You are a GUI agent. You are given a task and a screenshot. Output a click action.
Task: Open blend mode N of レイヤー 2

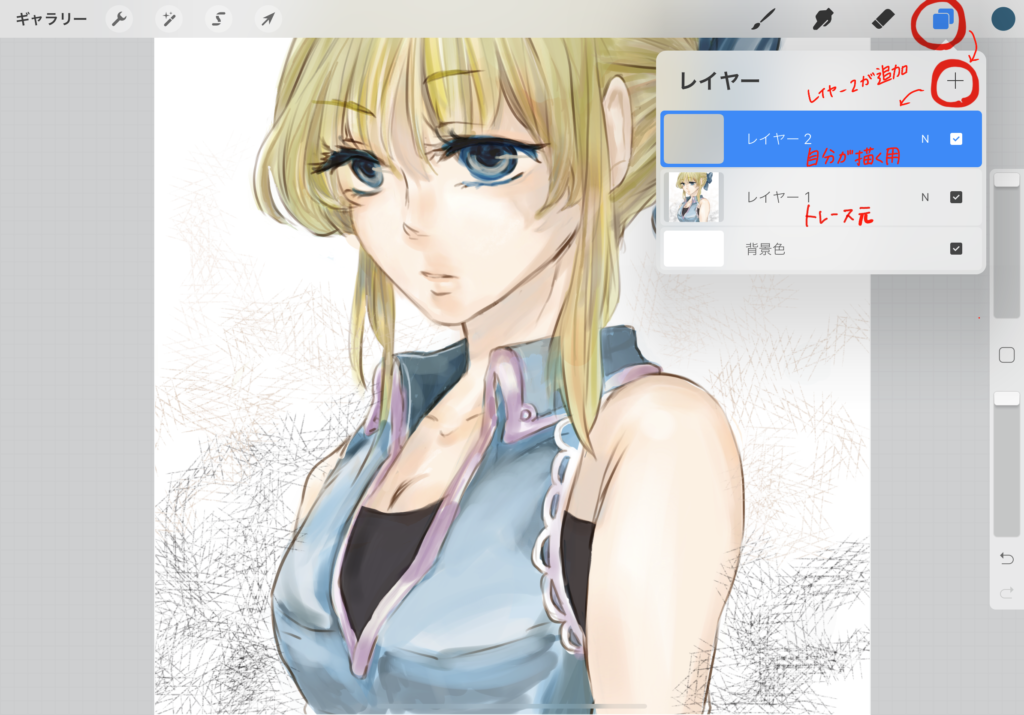click(x=925, y=139)
